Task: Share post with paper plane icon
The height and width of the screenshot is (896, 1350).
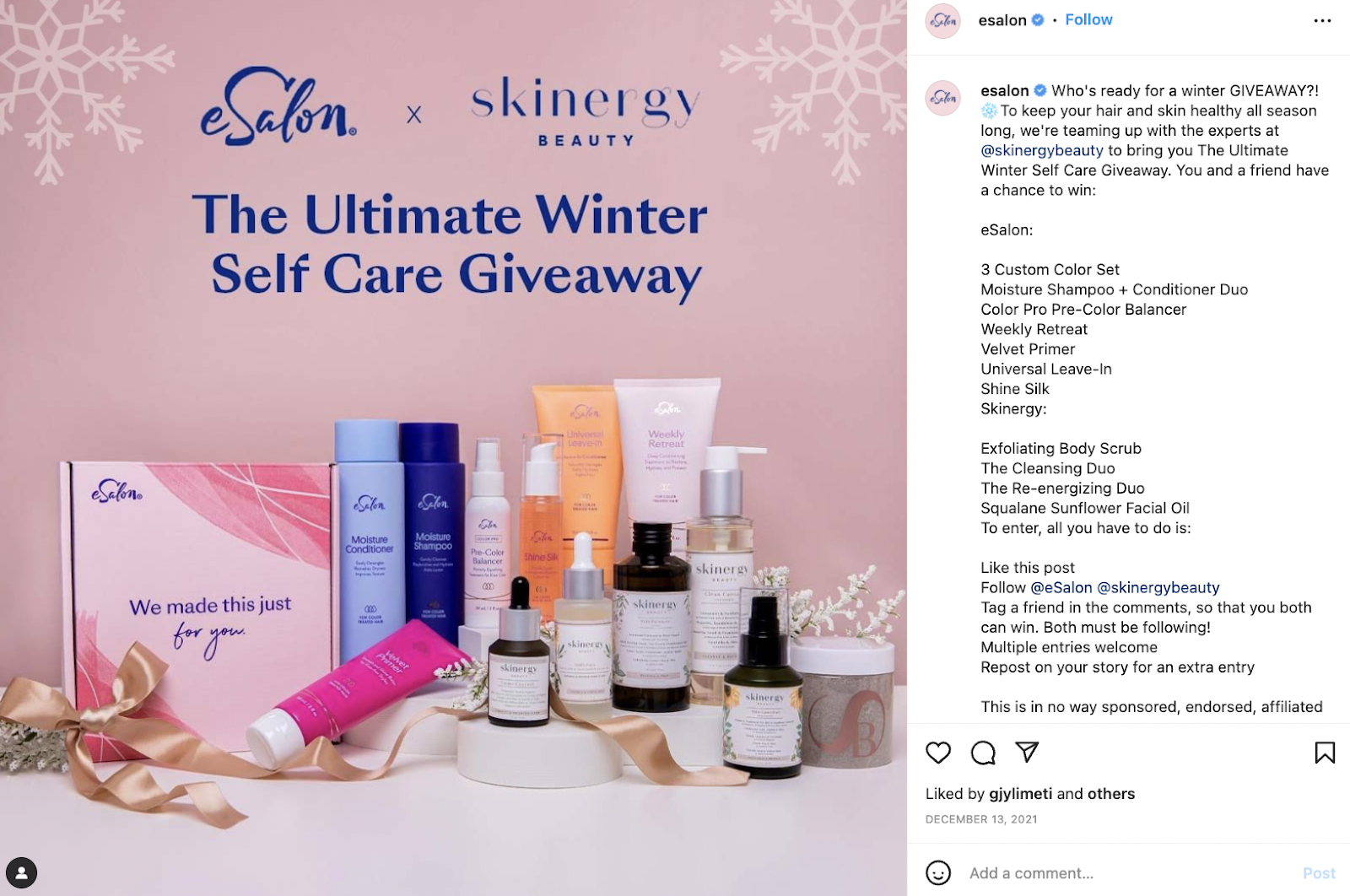Action: click(x=1027, y=752)
